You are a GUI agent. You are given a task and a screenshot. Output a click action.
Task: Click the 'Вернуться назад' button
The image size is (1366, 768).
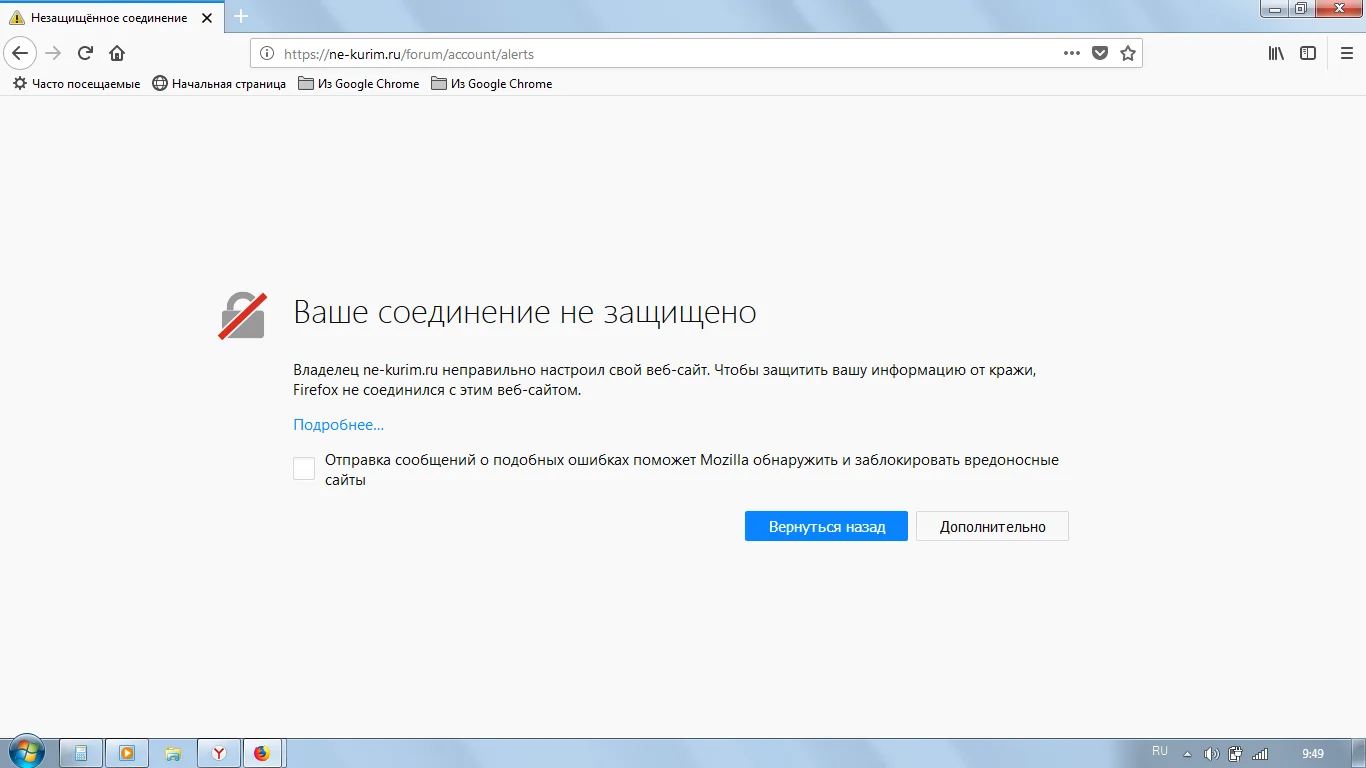pyautogui.click(x=826, y=526)
